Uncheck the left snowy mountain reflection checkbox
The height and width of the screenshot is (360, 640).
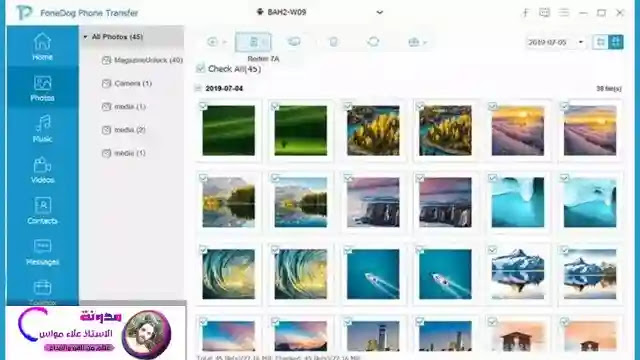click(493, 250)
